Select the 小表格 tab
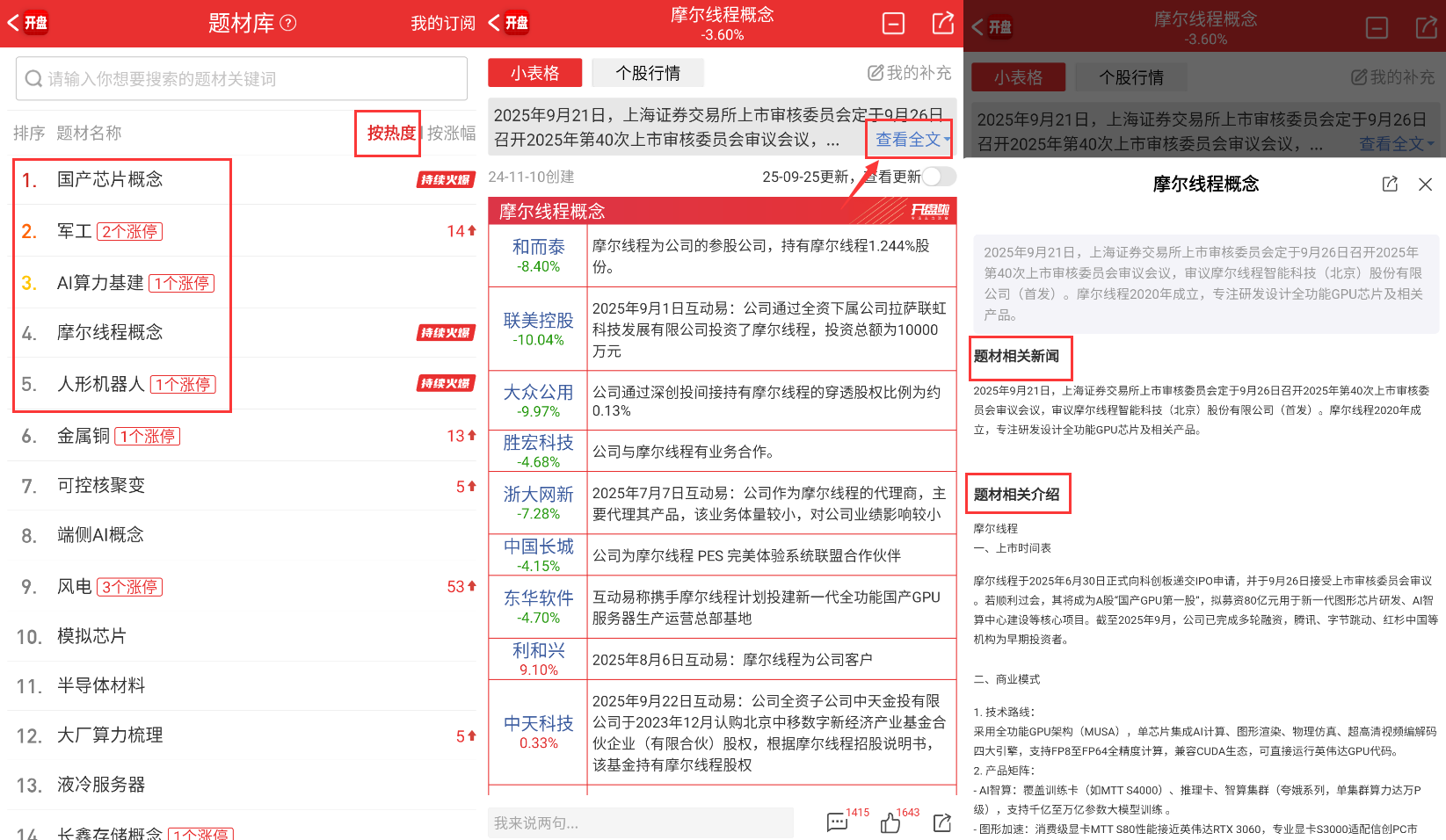The height and width of the screenshot is (840, 1446). point(534,73)
